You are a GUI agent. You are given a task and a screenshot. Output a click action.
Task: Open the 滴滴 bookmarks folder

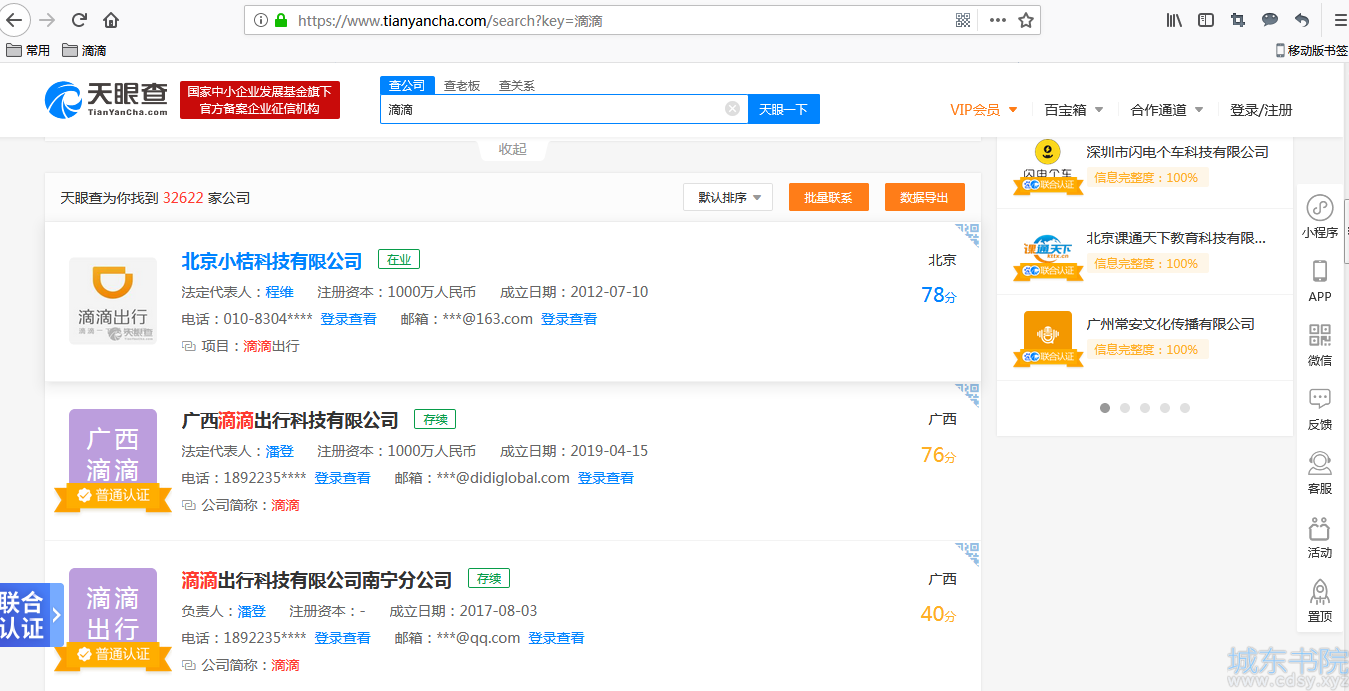(x=84, y=50)
